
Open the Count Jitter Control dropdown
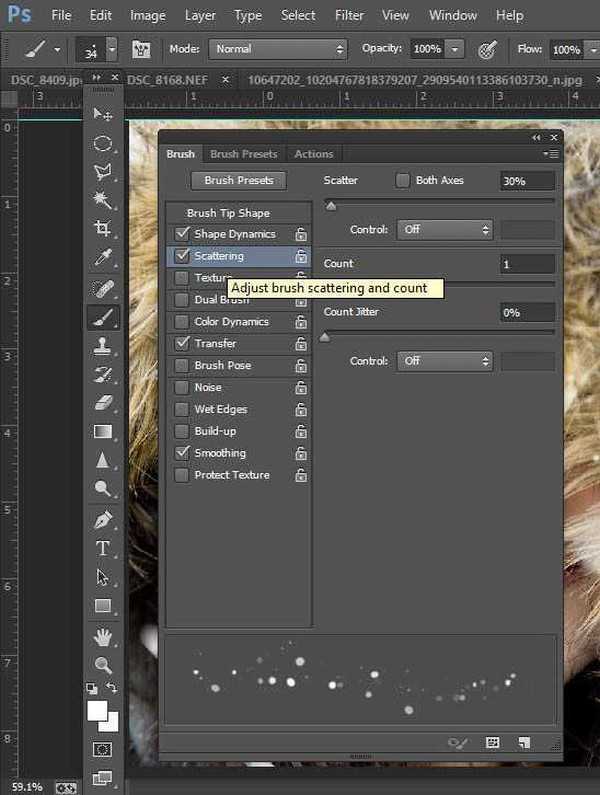point(445,361)
